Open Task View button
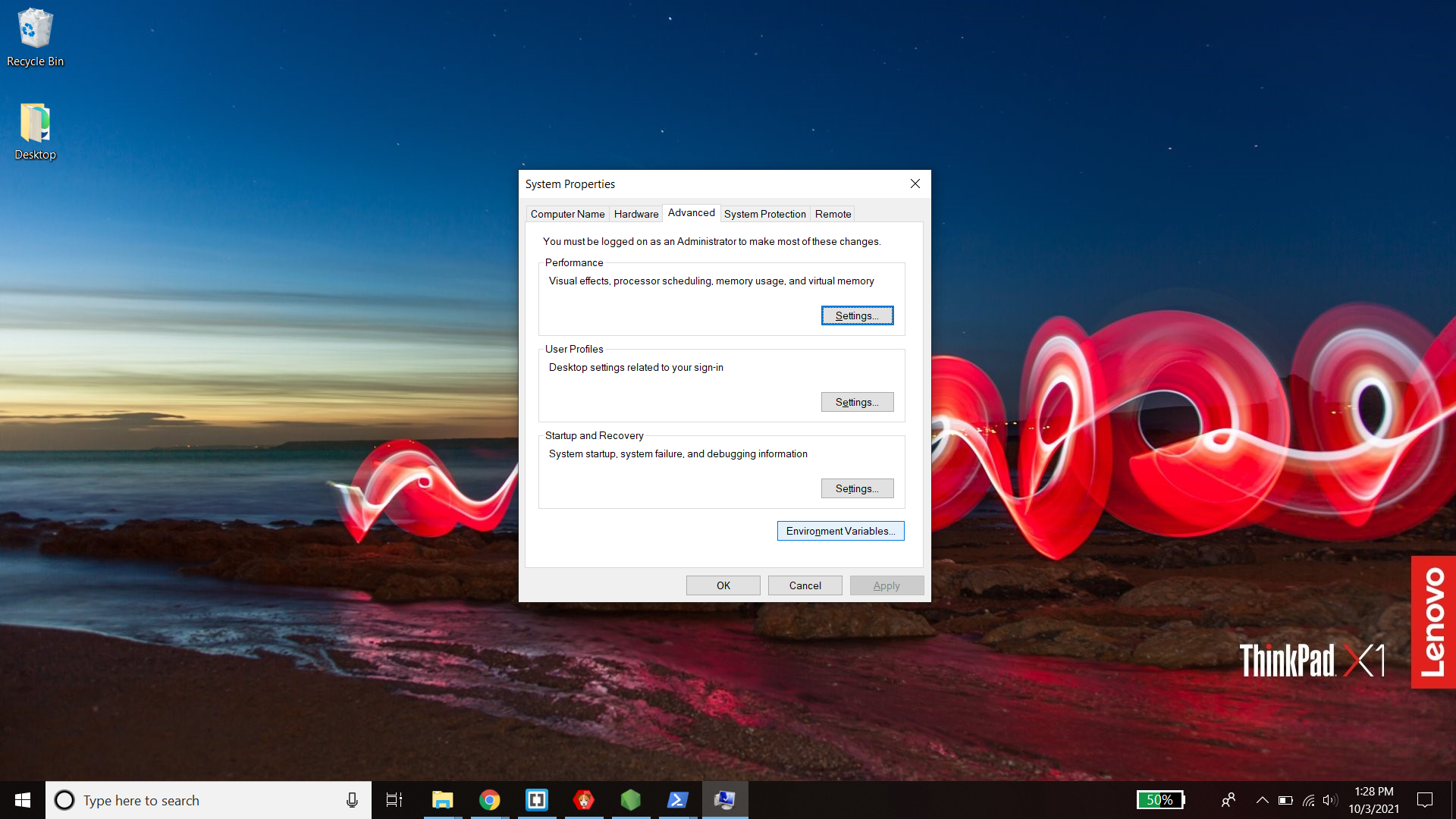1456x819 pixels. pyautogui.click(x=394, y=800)
